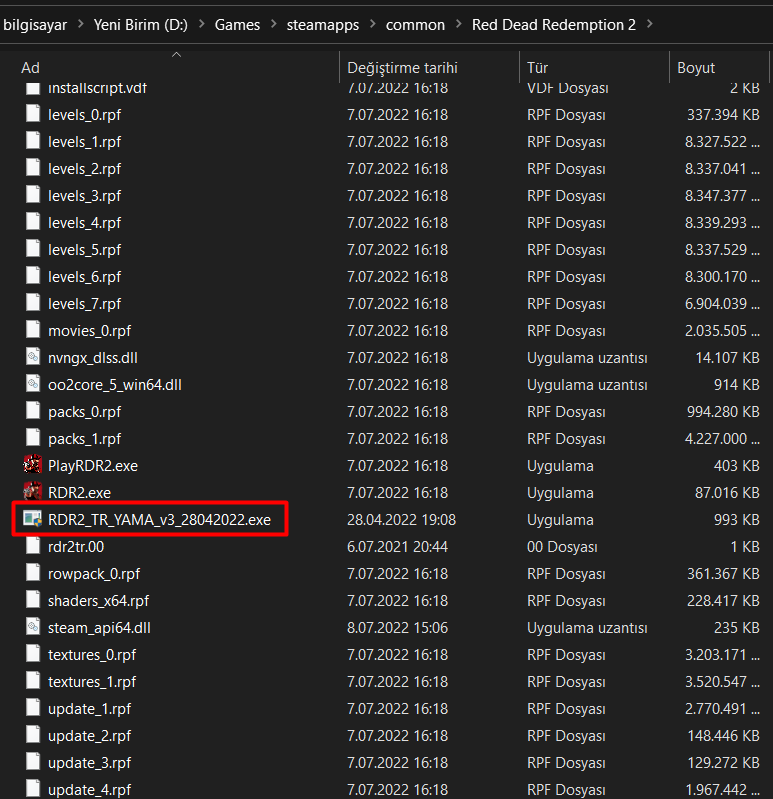Click the oo2core_5_win64.dll file name
This screenshot has width=773, height=799.
click(x=115, y=385)
